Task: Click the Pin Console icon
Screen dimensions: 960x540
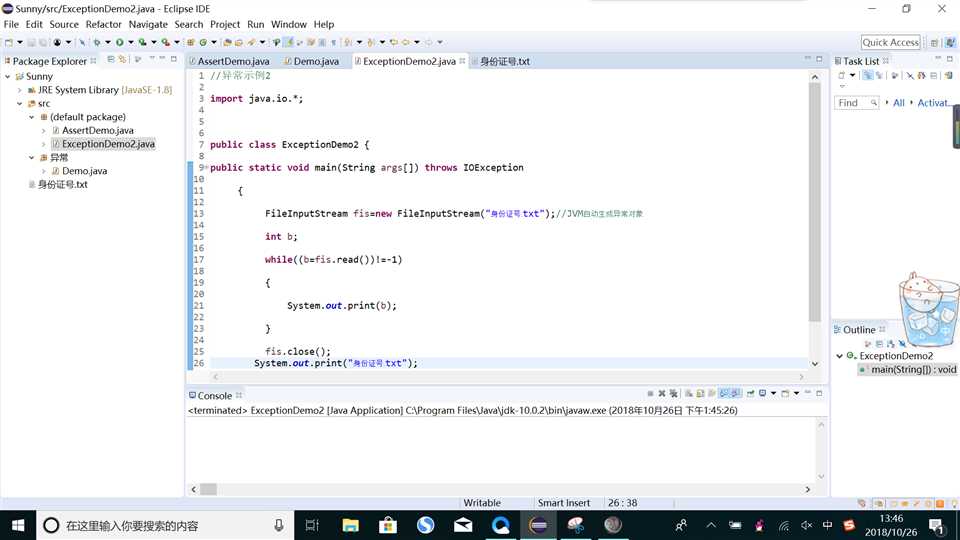Action: point(750,393)
